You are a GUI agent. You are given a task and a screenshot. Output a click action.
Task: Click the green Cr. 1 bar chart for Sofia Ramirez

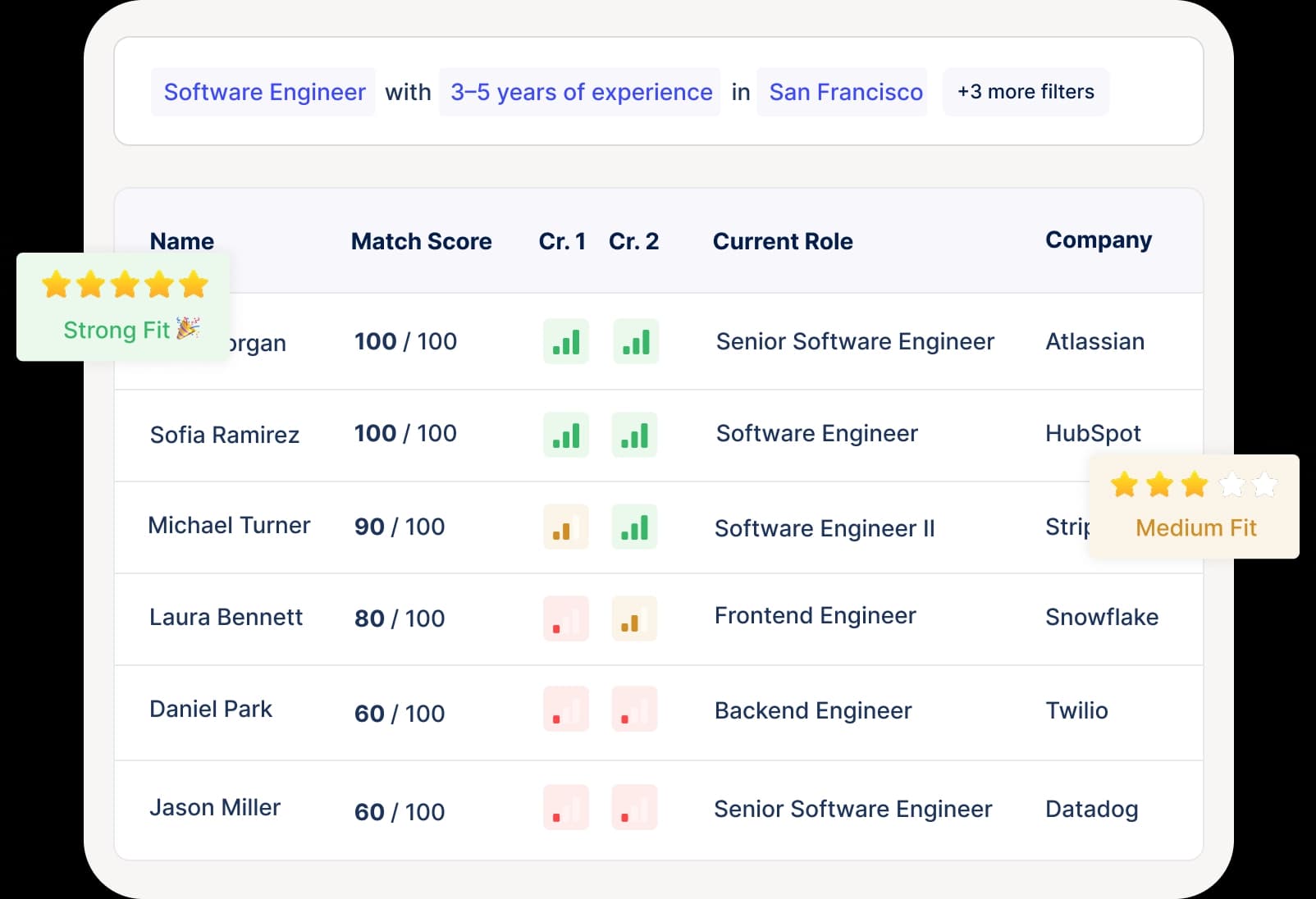click(x=566, y=435)
